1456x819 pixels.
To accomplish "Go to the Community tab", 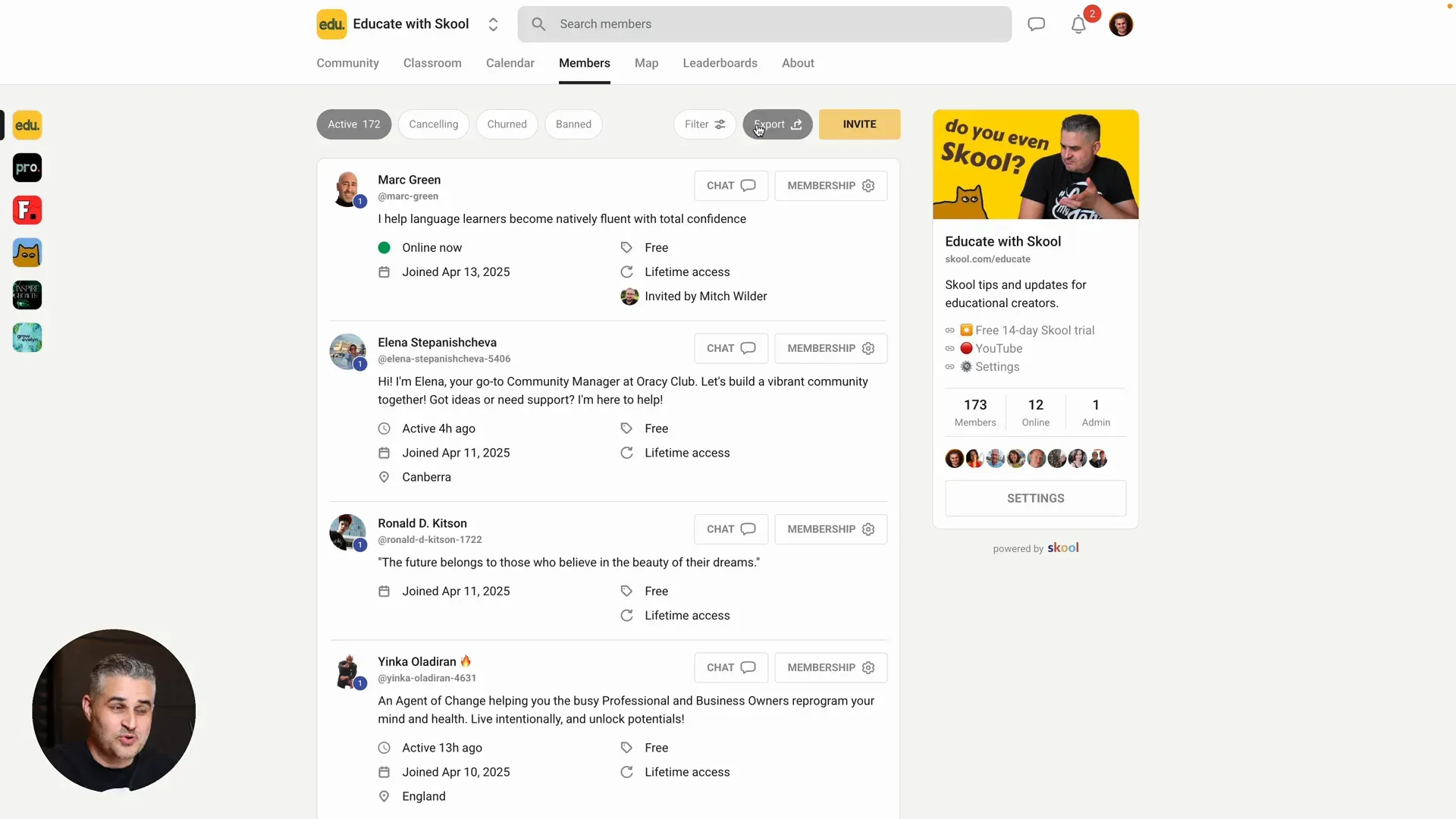I will click(347, 63).
